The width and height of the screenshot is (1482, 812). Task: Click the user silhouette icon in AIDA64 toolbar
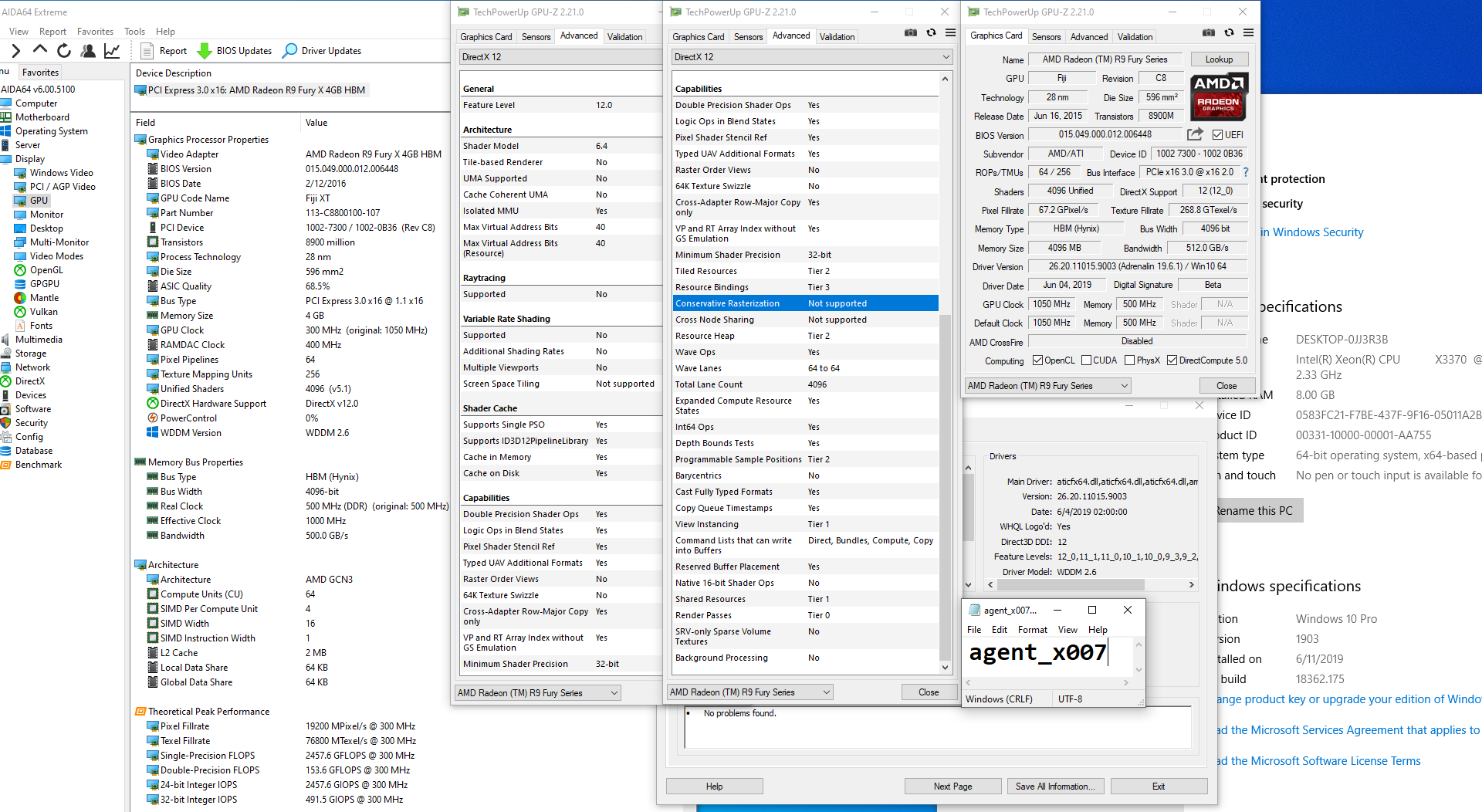(88, 51)
